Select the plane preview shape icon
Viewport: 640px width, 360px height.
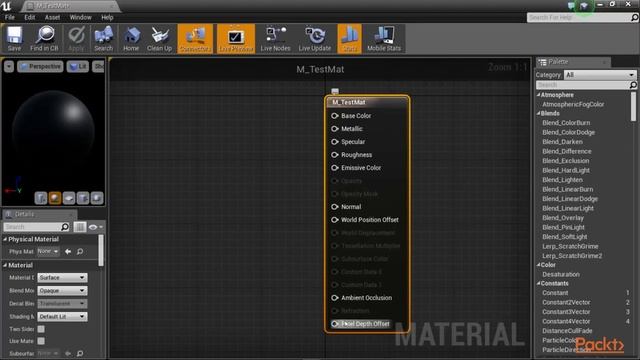point(69,198)
